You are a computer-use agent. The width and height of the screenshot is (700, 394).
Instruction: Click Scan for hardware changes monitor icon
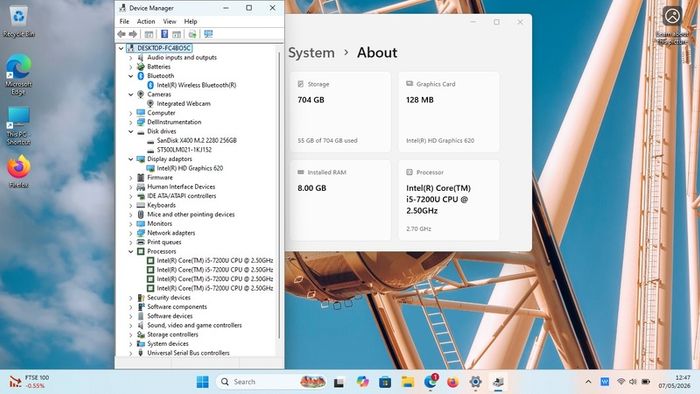pos(208,34)
